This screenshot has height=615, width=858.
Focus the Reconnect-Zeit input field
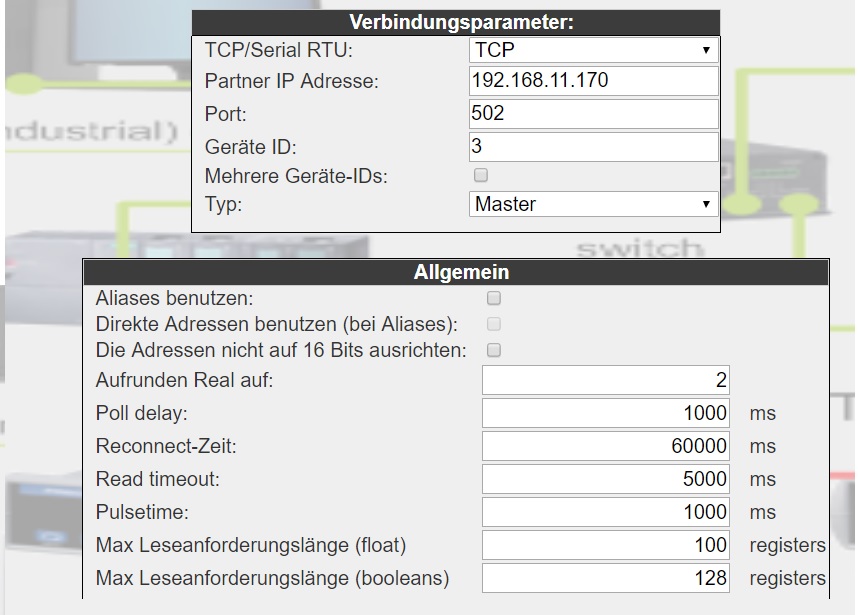[606, 445]
